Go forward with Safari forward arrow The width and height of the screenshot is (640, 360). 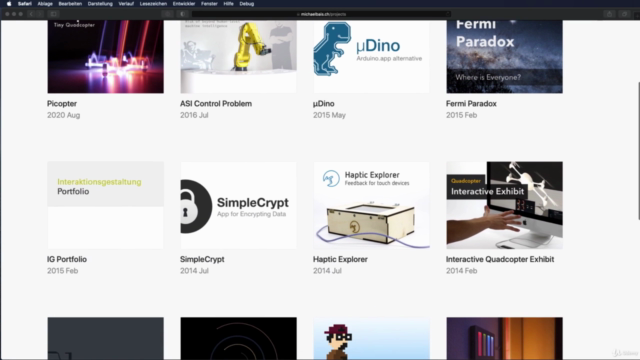click(40, 14)
